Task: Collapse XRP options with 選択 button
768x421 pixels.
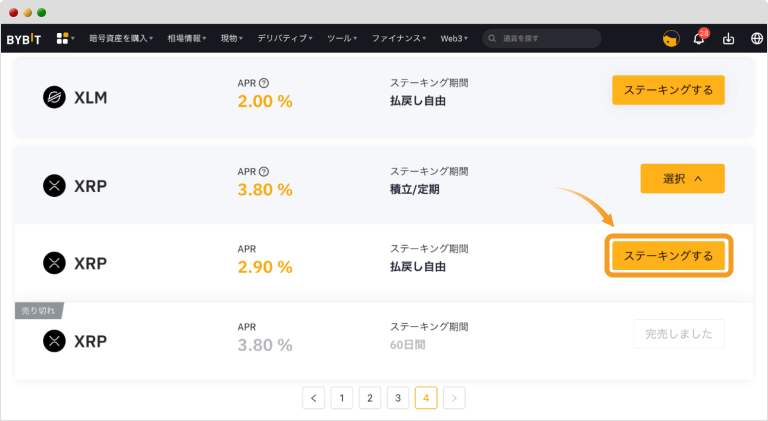Action: pos(682,179)
